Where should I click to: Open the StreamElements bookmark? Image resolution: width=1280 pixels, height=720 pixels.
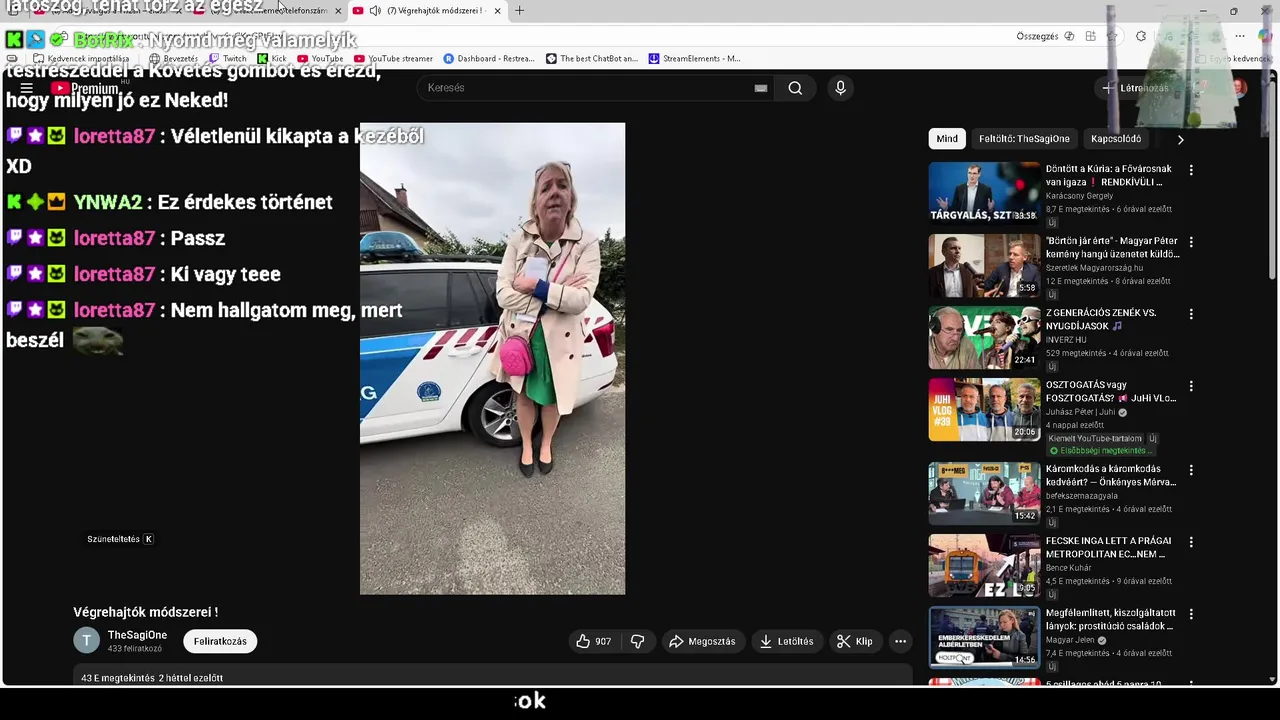coord(695,58)
